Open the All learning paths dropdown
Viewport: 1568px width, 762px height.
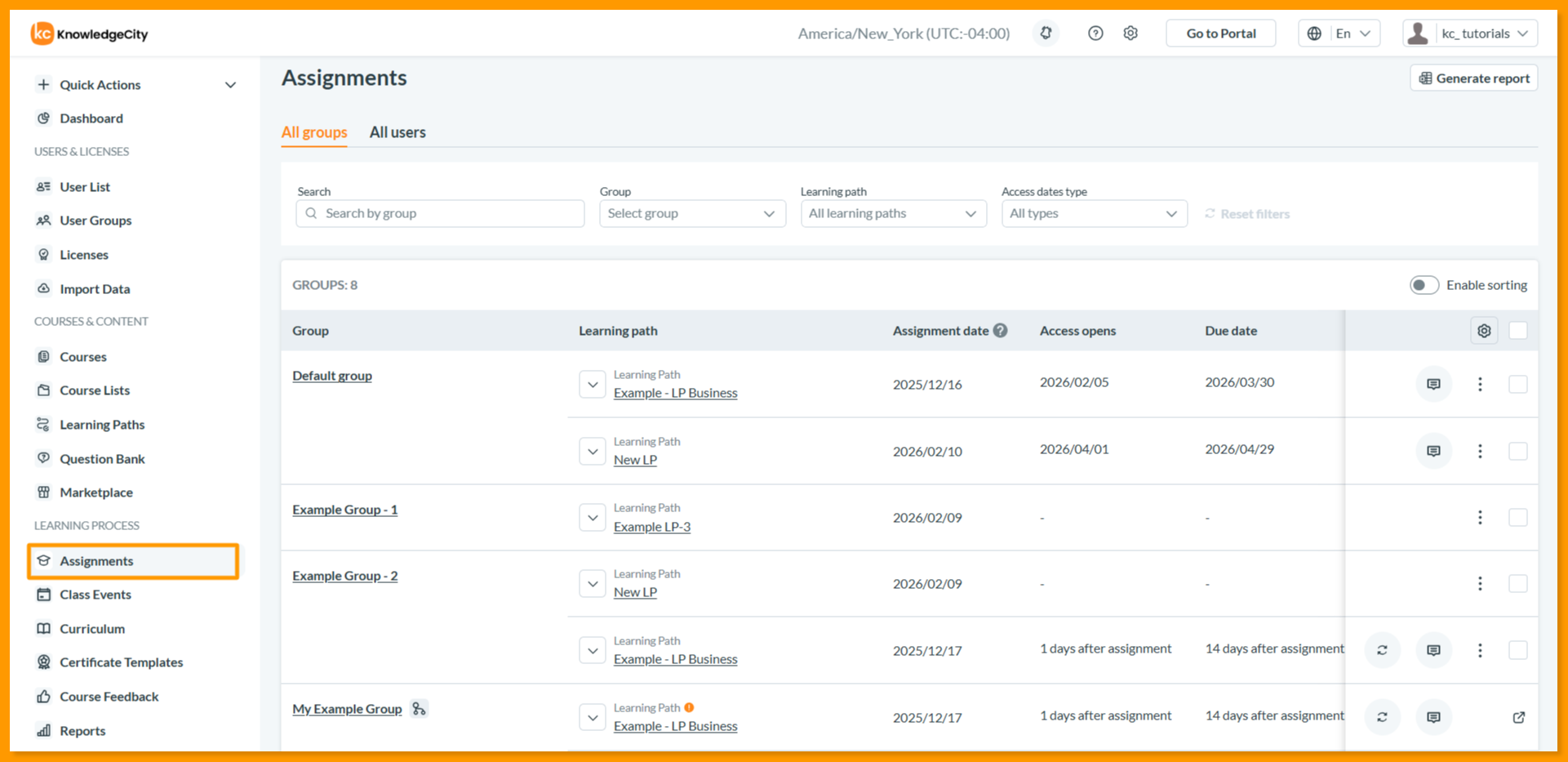[x=894, y=213]
